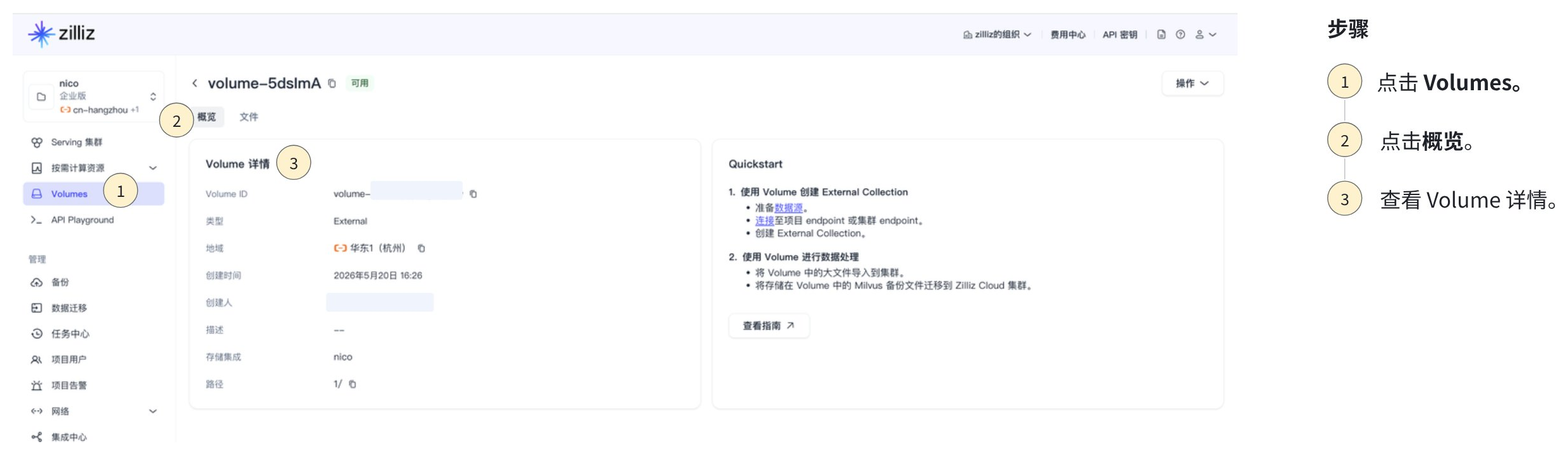This screenshot has width=1568, height=455.
Task: Click the Quickstart heading
Action: tap(756, 164)
